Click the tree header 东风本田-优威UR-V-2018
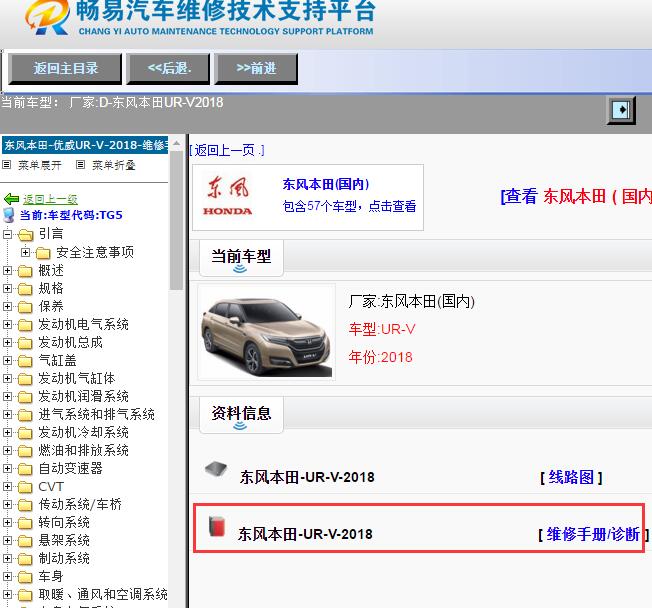Viewport: 652px width, 608px height. (85, 145)
